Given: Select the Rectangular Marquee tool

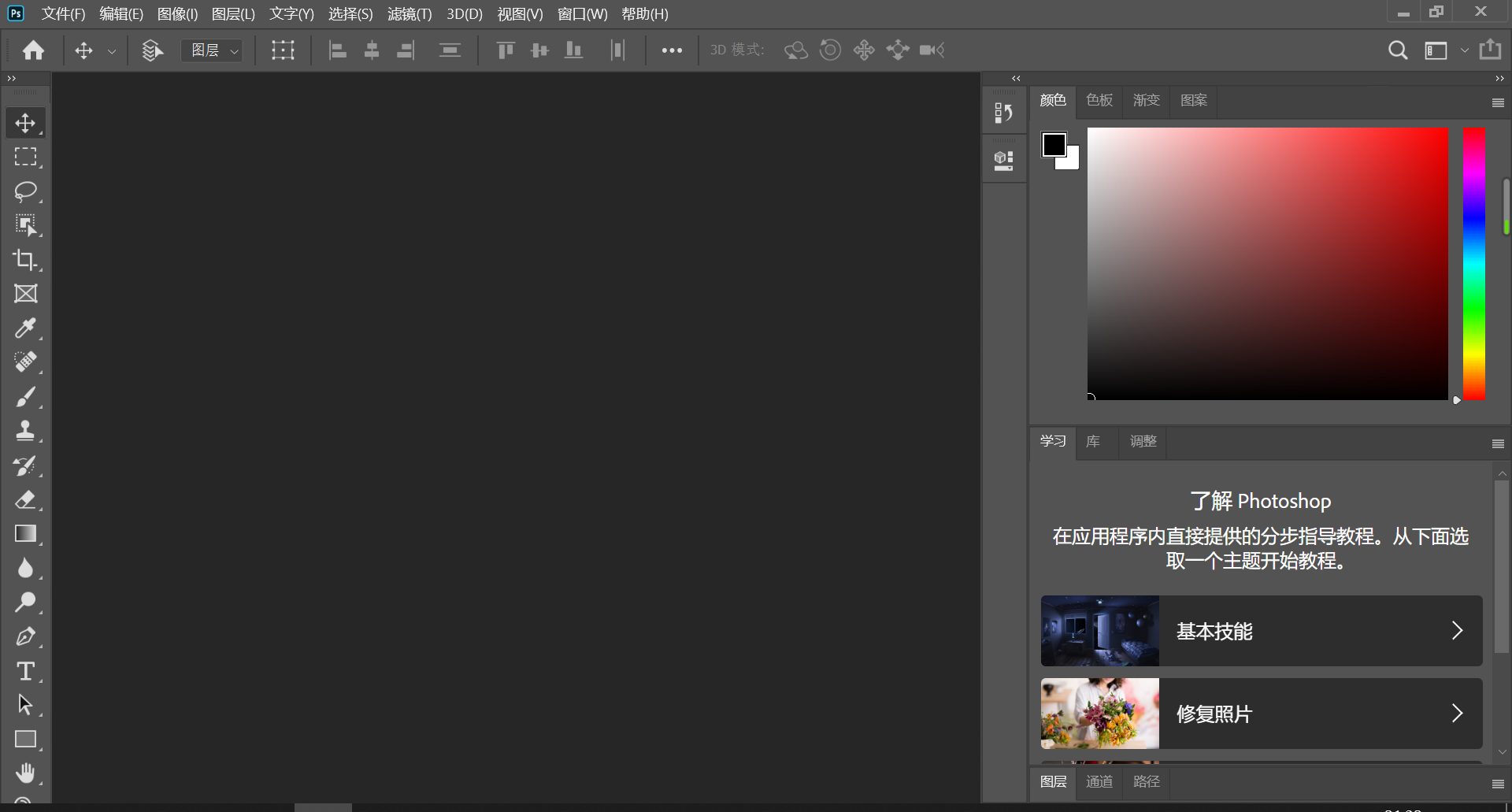Looking at the screenshot, I should pyautogui.click(x=25, y=157).
